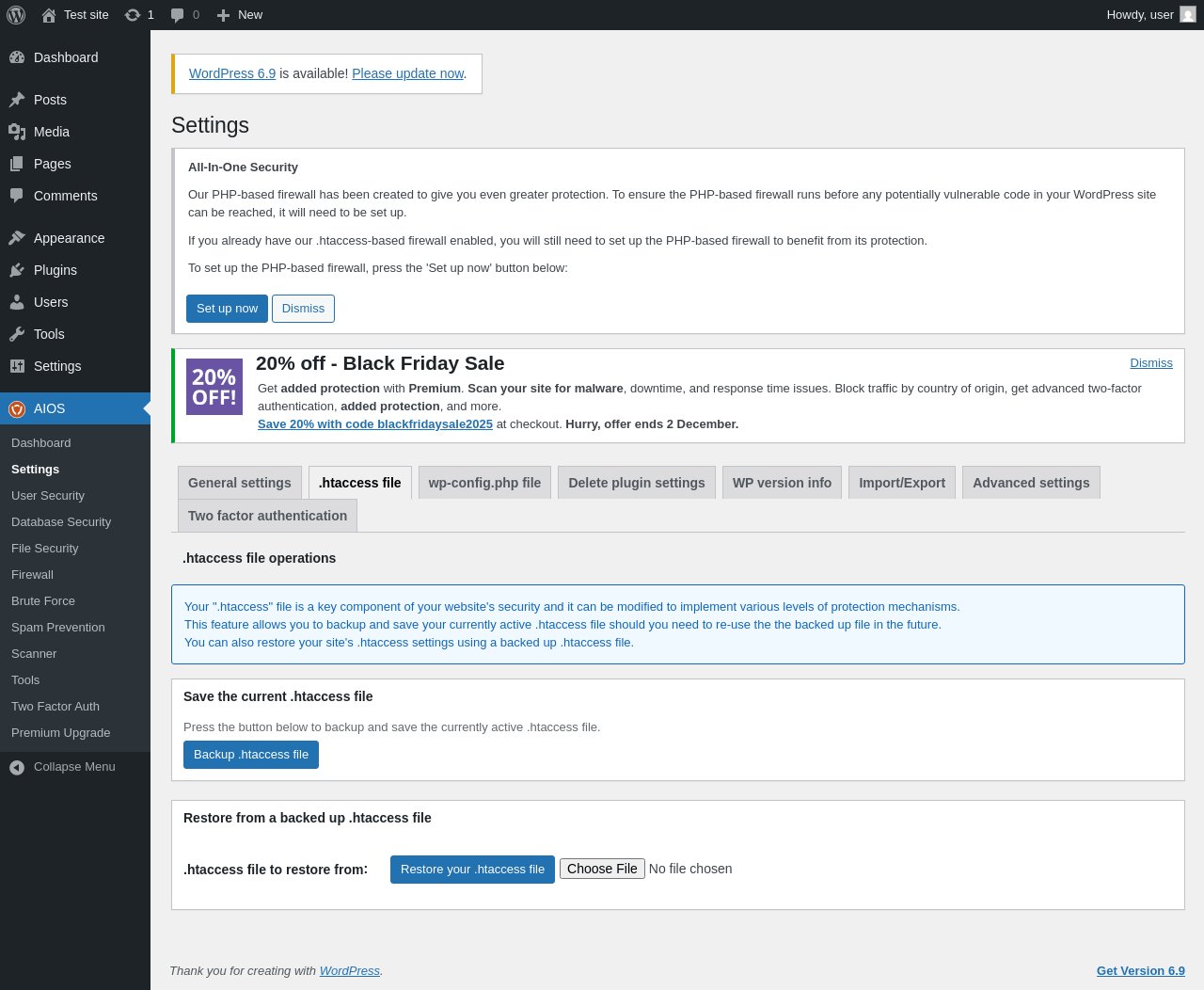Viewport: 1204px width, 990px height.
Task: Click the updates refresh icon
Action: coord(133,15)
